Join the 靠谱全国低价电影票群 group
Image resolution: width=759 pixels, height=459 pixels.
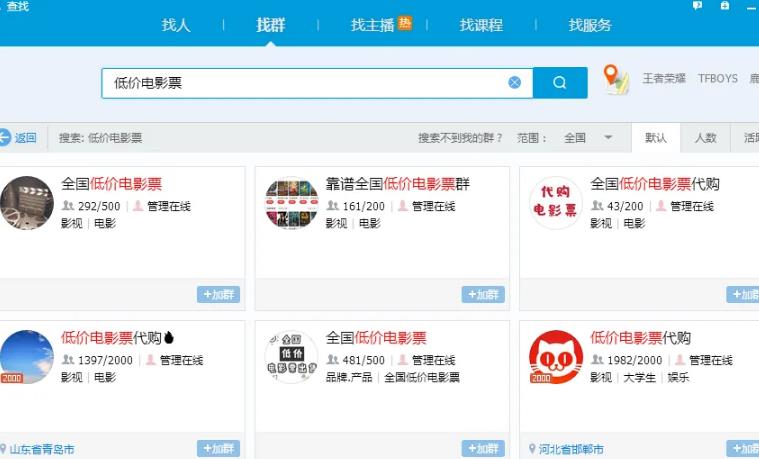(x=483, y=295)
